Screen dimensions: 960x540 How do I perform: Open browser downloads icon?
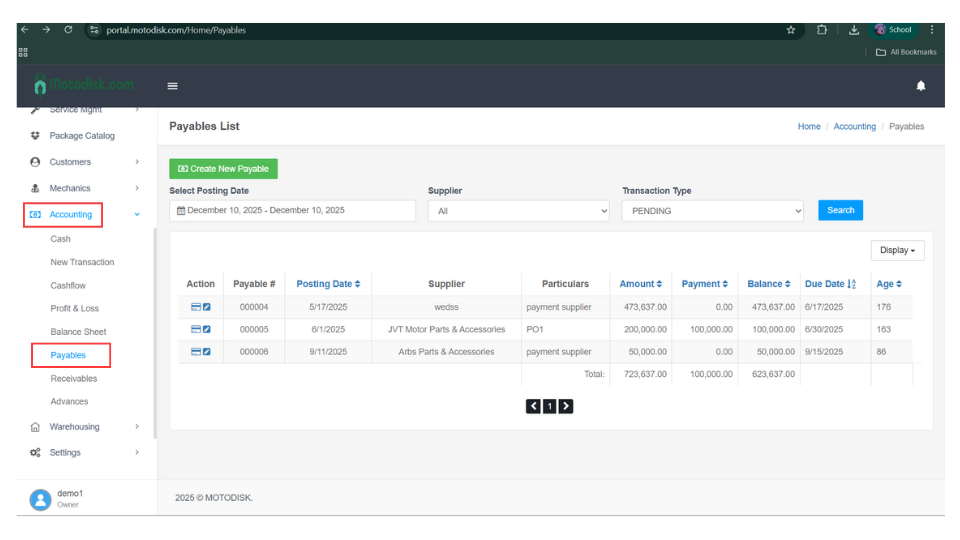click(x=854, y=30)
